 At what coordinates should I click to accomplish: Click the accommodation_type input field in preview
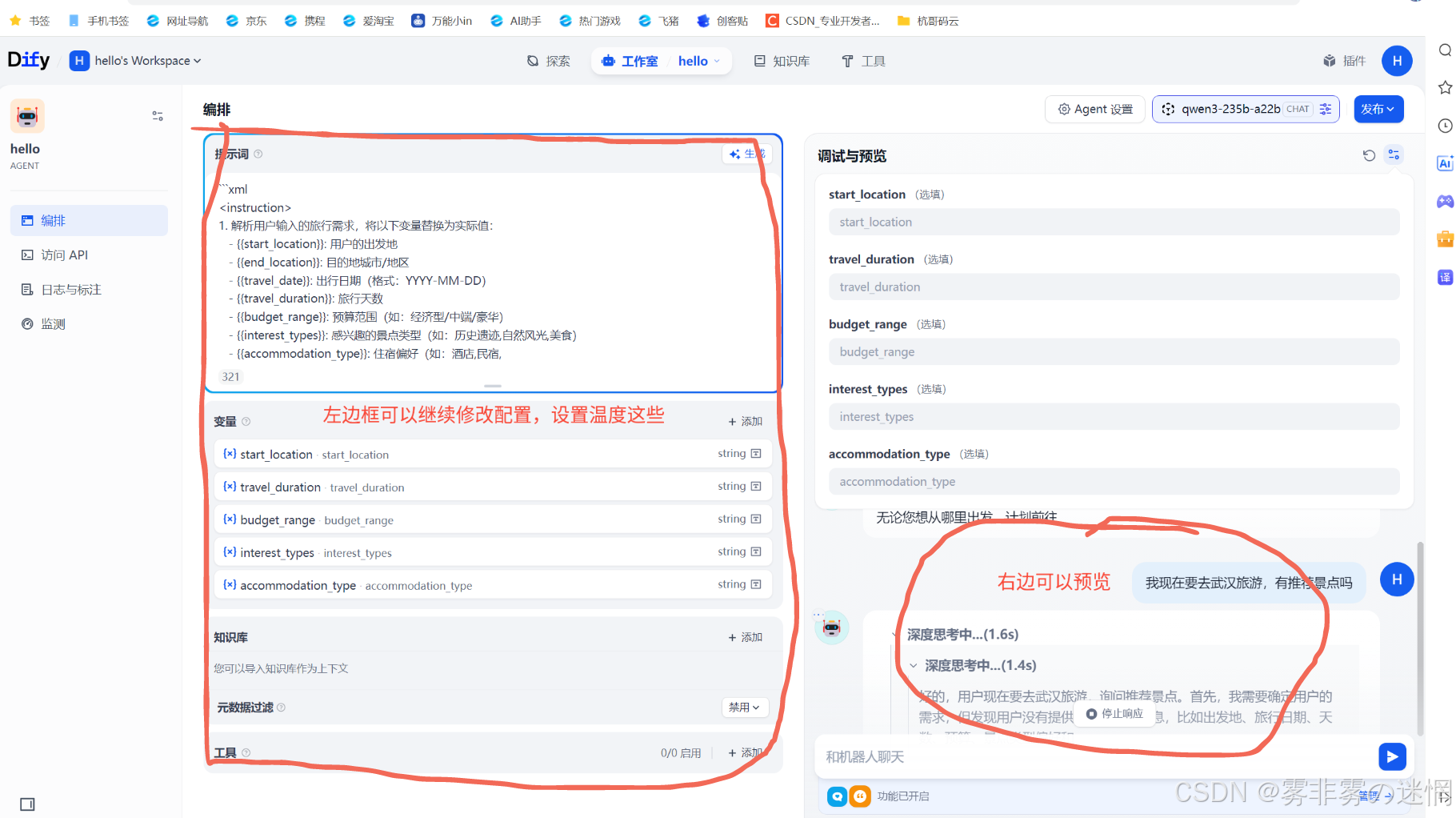point(1114,481)
